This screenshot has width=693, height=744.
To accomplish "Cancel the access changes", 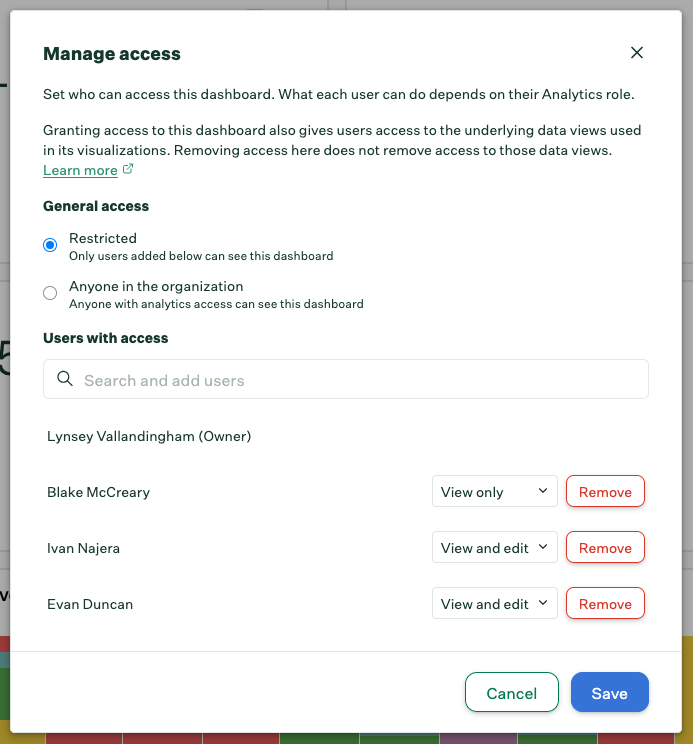I will click(x=512, y=692).
